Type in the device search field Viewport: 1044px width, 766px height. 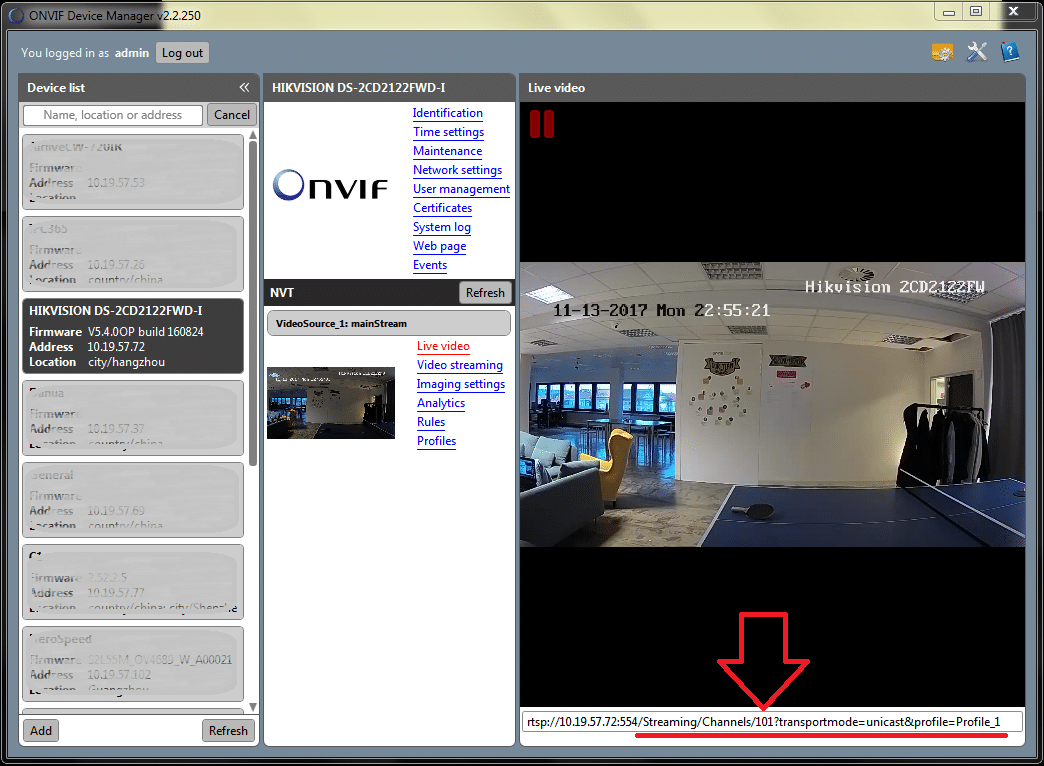[x=113, y=115]
